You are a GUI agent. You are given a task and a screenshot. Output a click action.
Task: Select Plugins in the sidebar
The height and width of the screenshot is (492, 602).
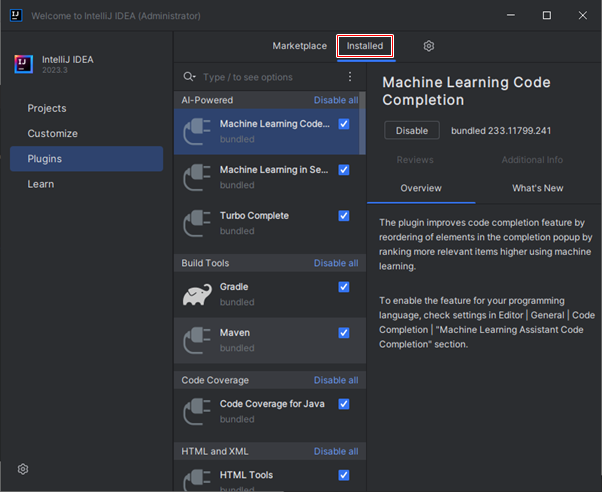pos(87,159)
